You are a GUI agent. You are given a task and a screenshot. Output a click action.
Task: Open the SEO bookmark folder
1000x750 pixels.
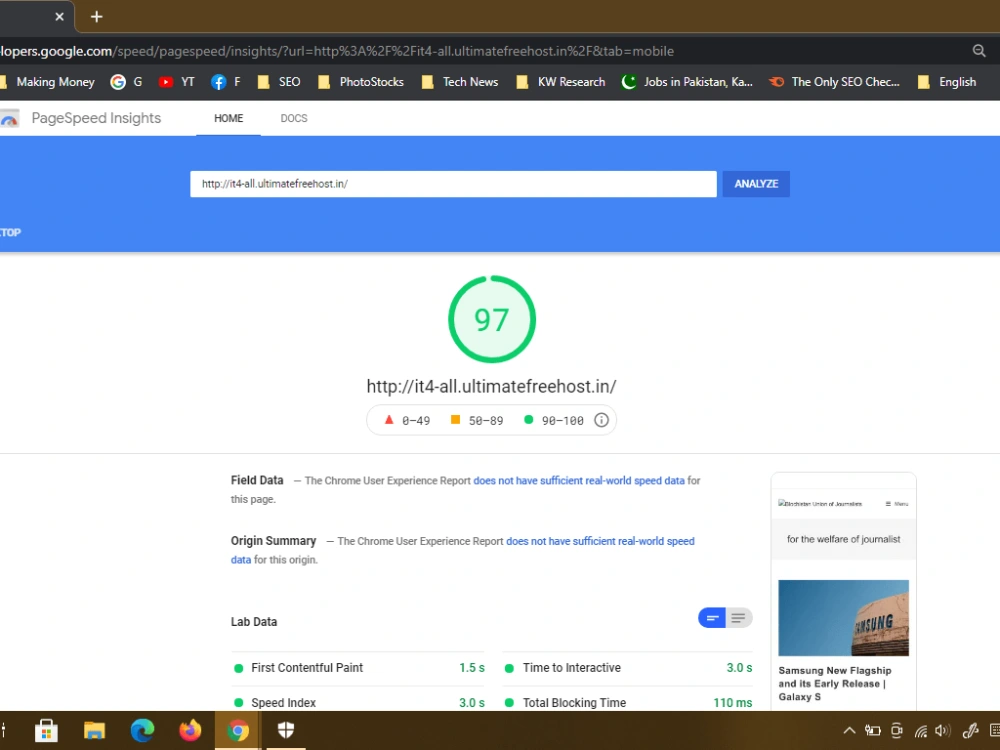(279, 82)
